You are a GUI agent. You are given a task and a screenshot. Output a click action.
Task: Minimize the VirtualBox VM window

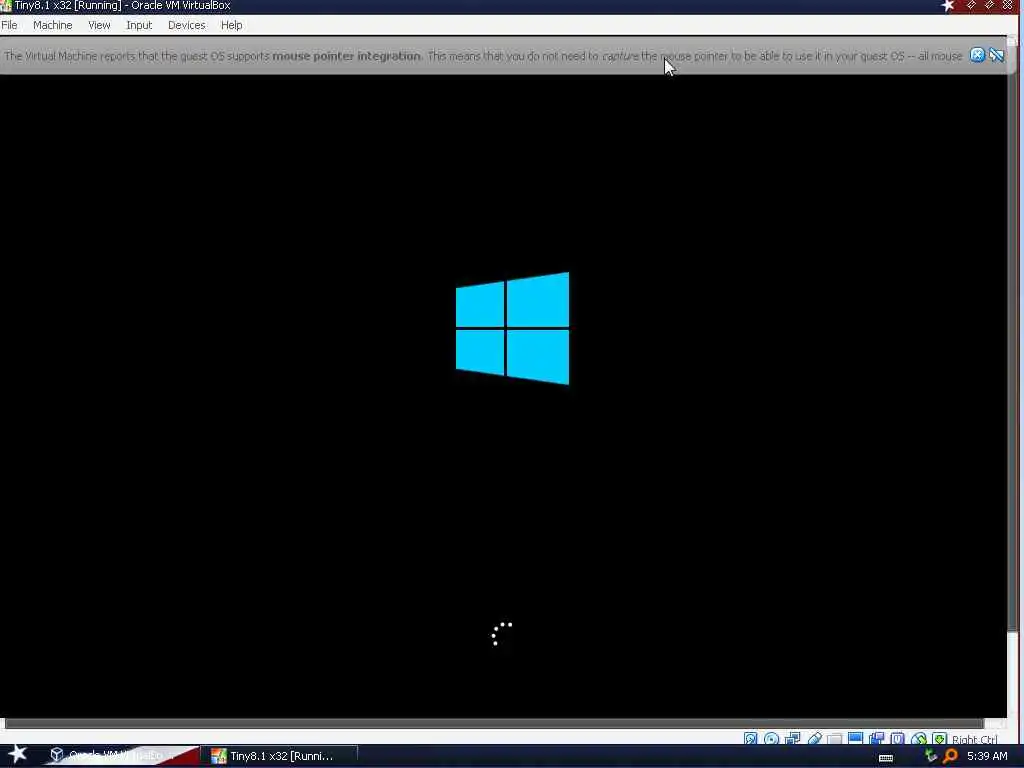[x=971, y=6]
